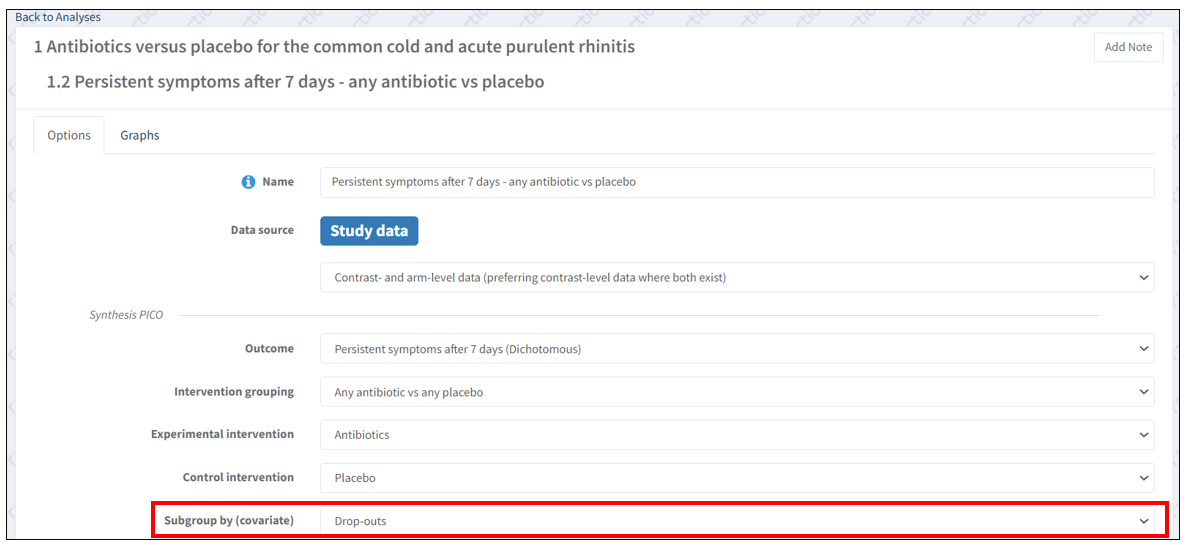Click the "Intervention grouping" field label
This screenshot has height=545, width=1190.
[x=234, y=392]
